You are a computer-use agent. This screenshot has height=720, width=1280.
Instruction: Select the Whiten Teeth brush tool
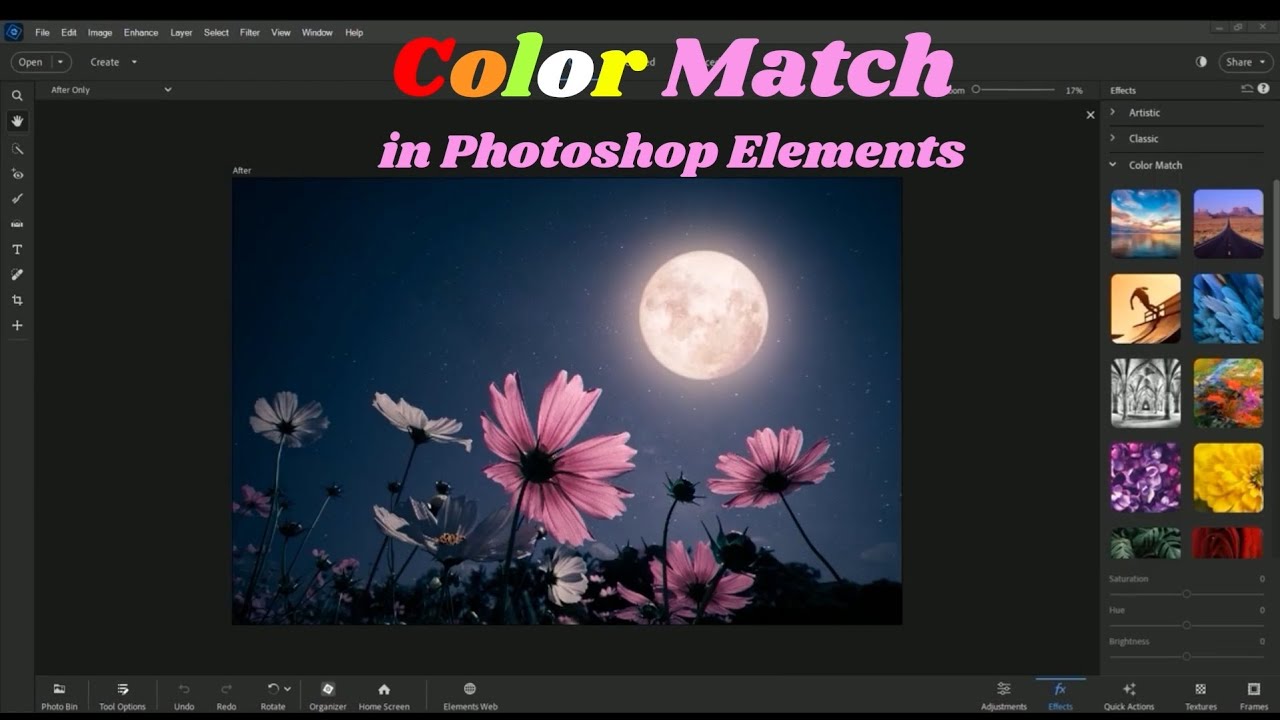(x=17, y=198)
